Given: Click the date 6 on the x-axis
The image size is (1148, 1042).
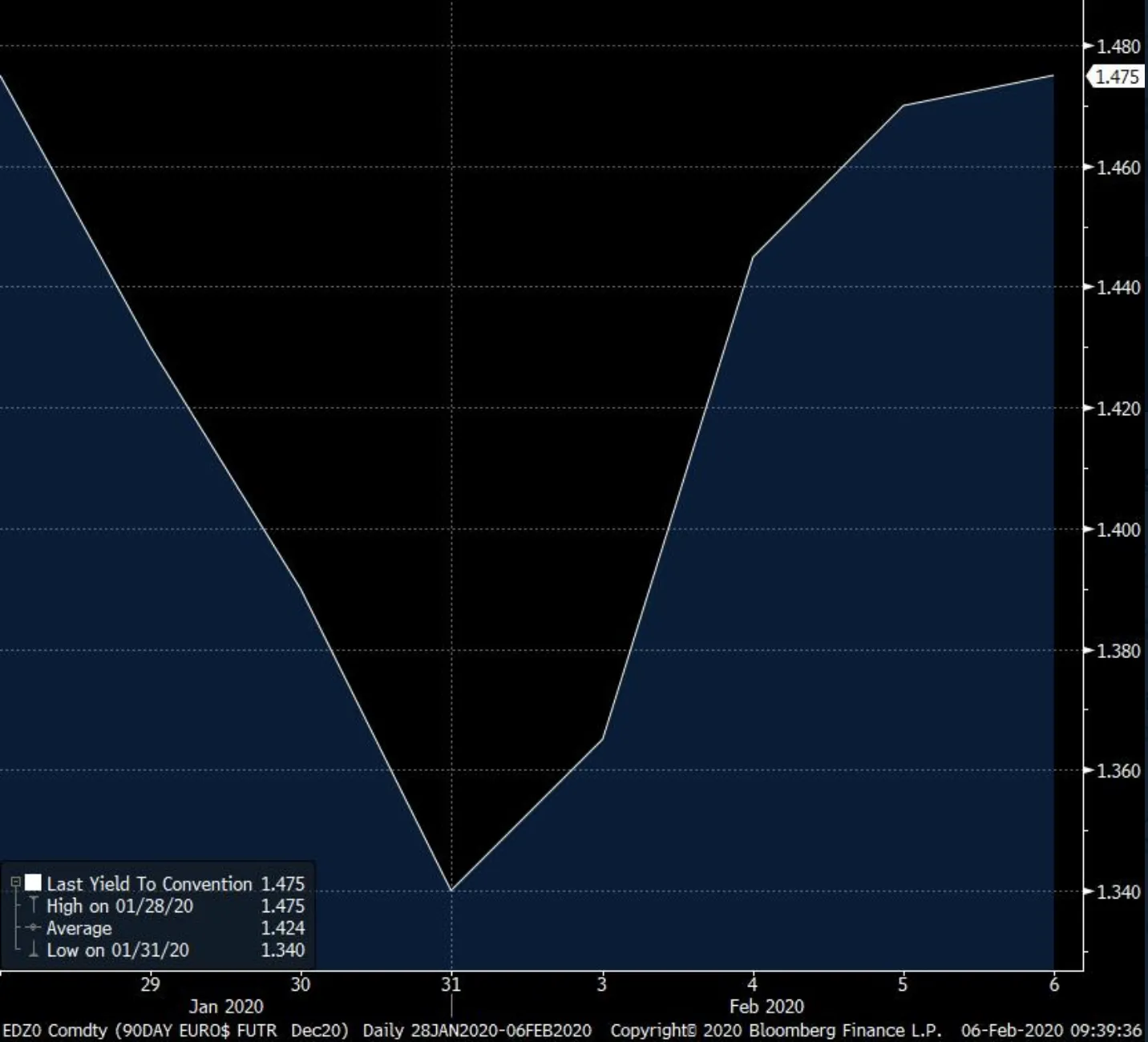Looking at the screenshot, I should tap(1053, 984).
